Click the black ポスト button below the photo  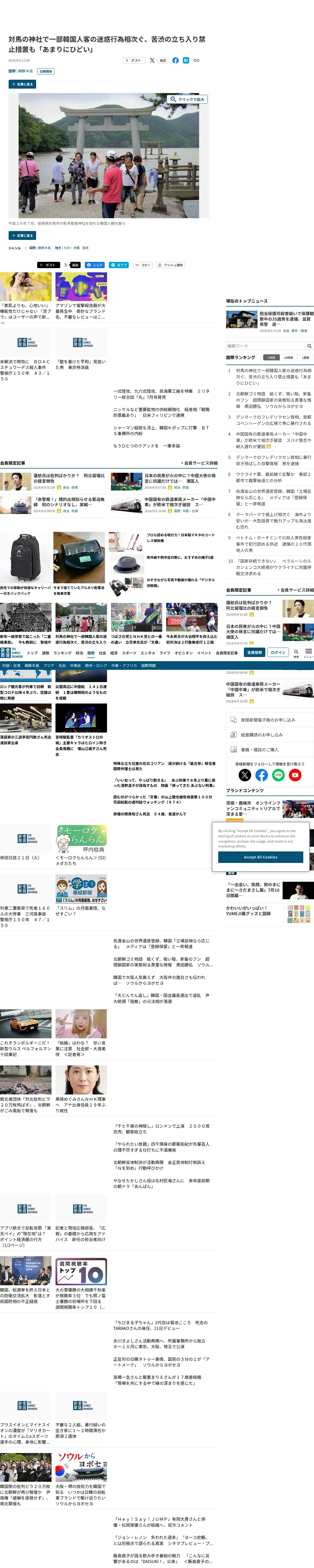coord(49,265)
